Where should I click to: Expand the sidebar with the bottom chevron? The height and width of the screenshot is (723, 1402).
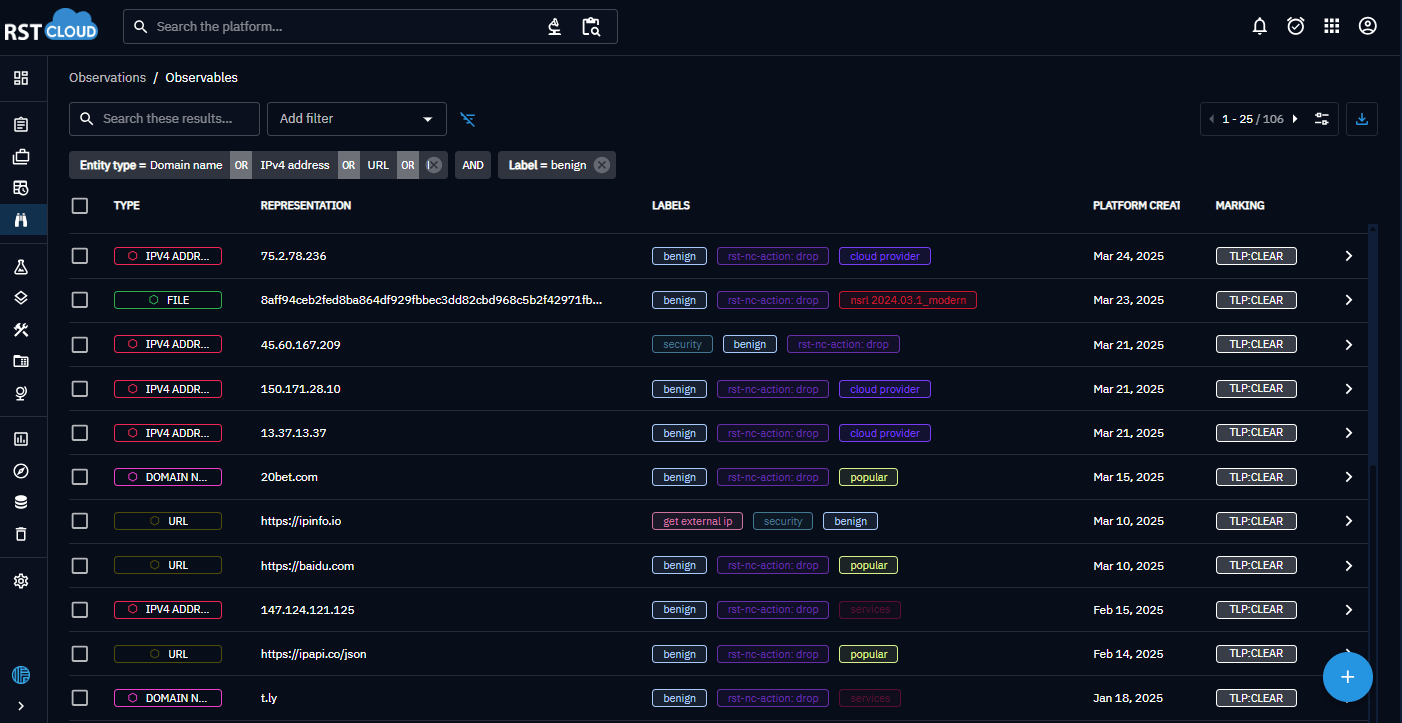[x=21, y=706]
